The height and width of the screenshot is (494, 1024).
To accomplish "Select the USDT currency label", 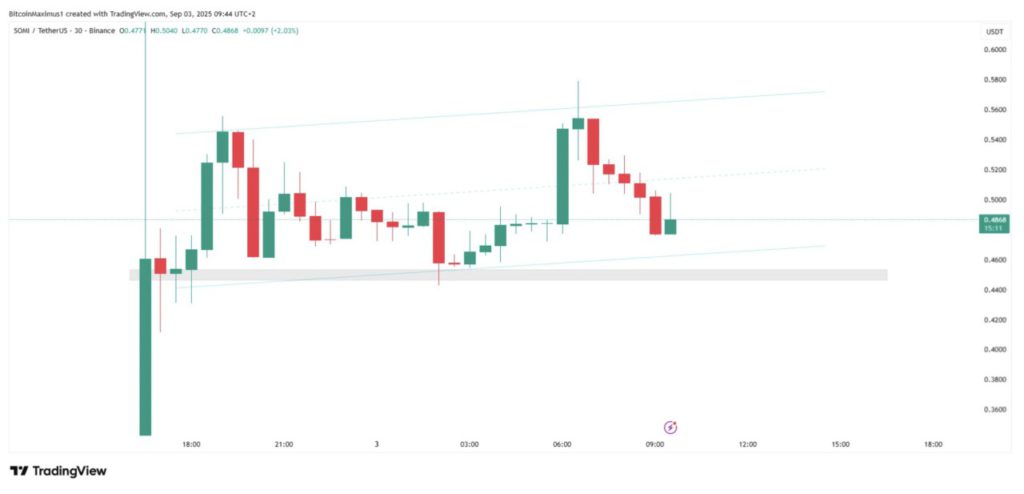I will click(x=994, y=32).
